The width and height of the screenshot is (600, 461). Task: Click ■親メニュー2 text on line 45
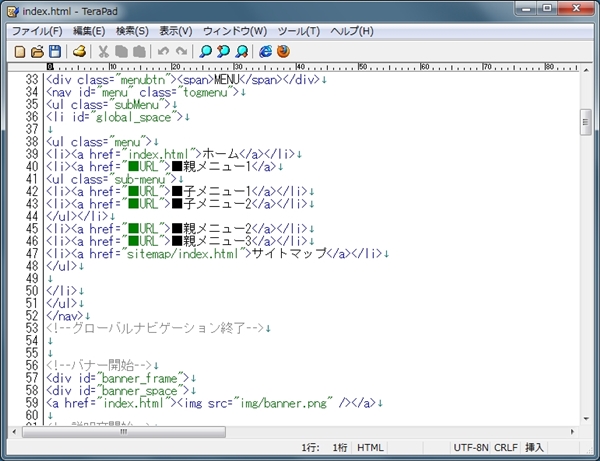pos(211,229)
